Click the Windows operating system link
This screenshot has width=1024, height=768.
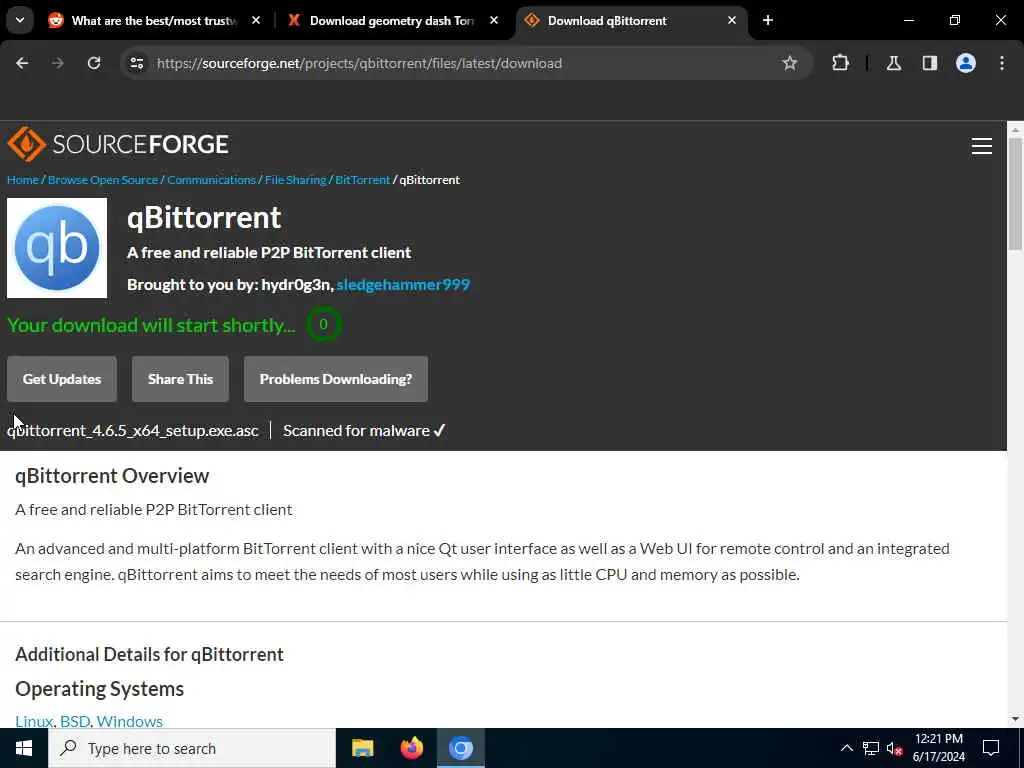tap(129, 721)
